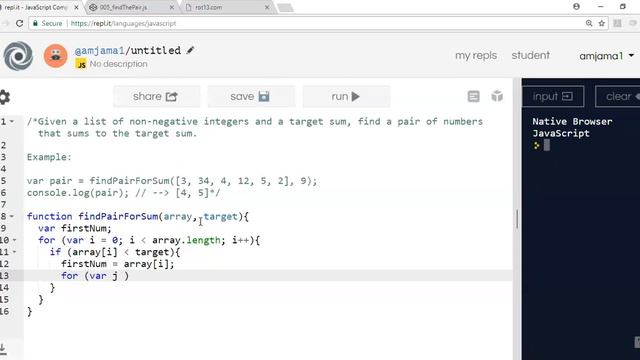Click the 'firstNum = array[i];' line
640x360 pixels.
click(x=118, y=264)
